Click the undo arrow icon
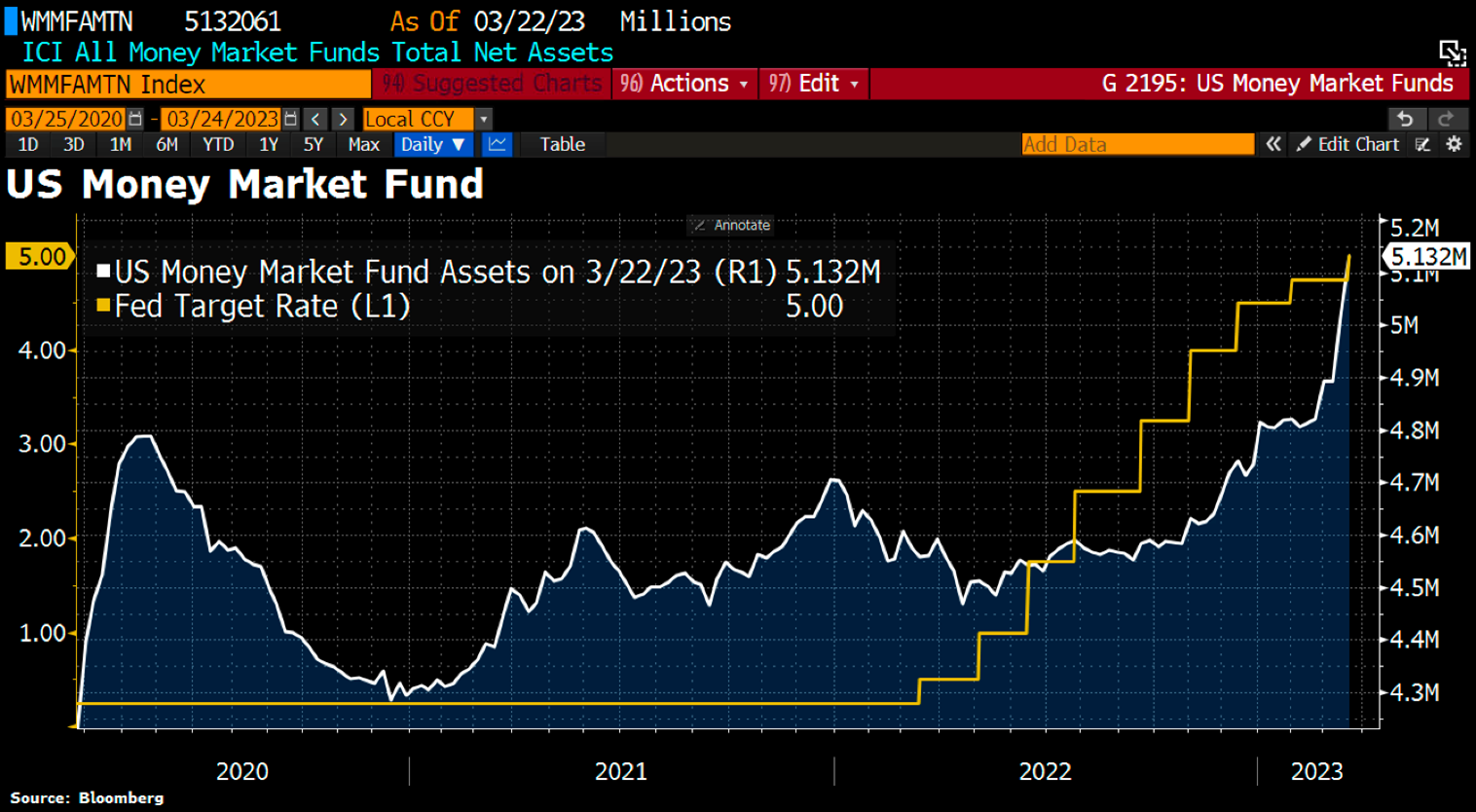 click(1404, 119)
